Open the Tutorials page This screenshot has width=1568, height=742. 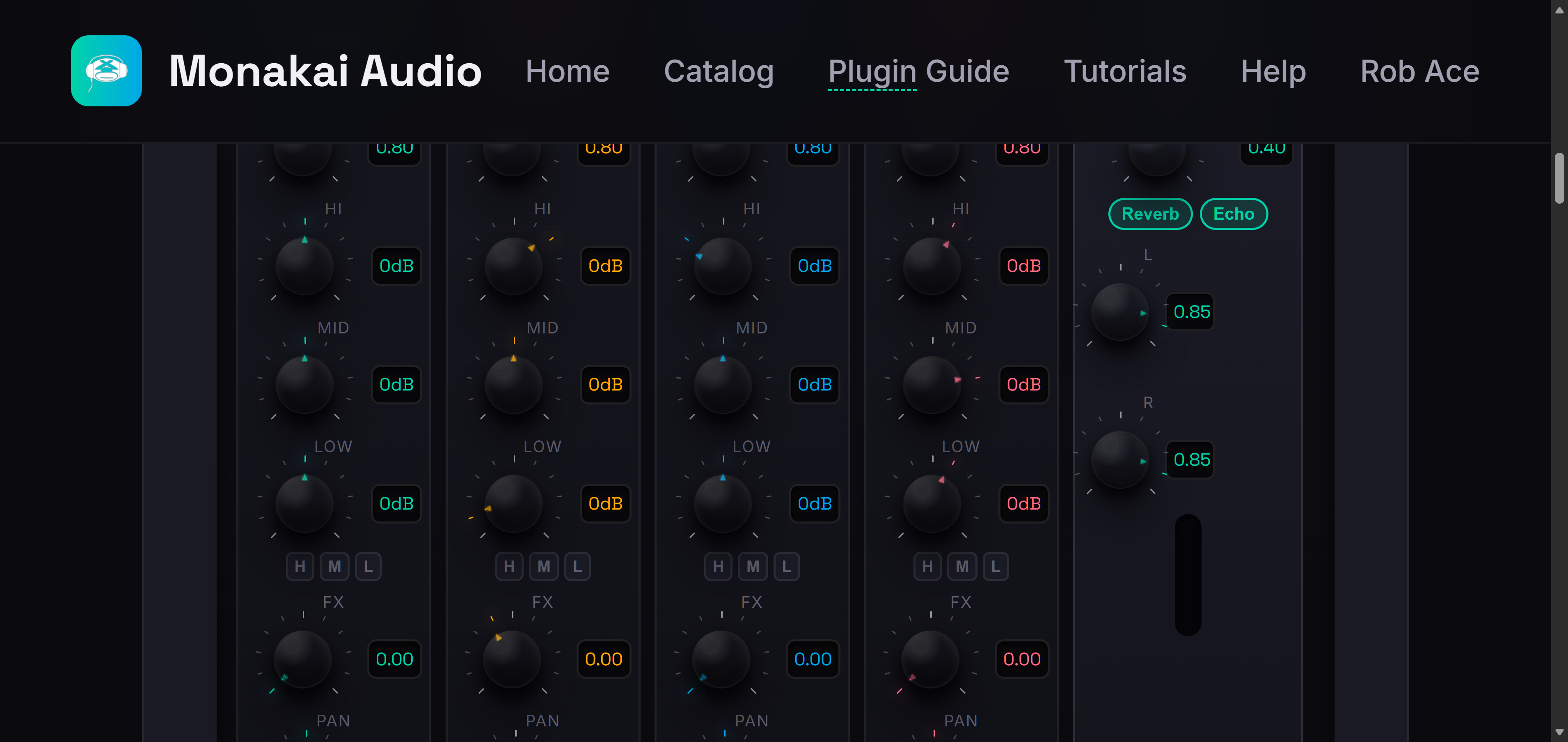pyautogui.click(x=1125, y=71)
